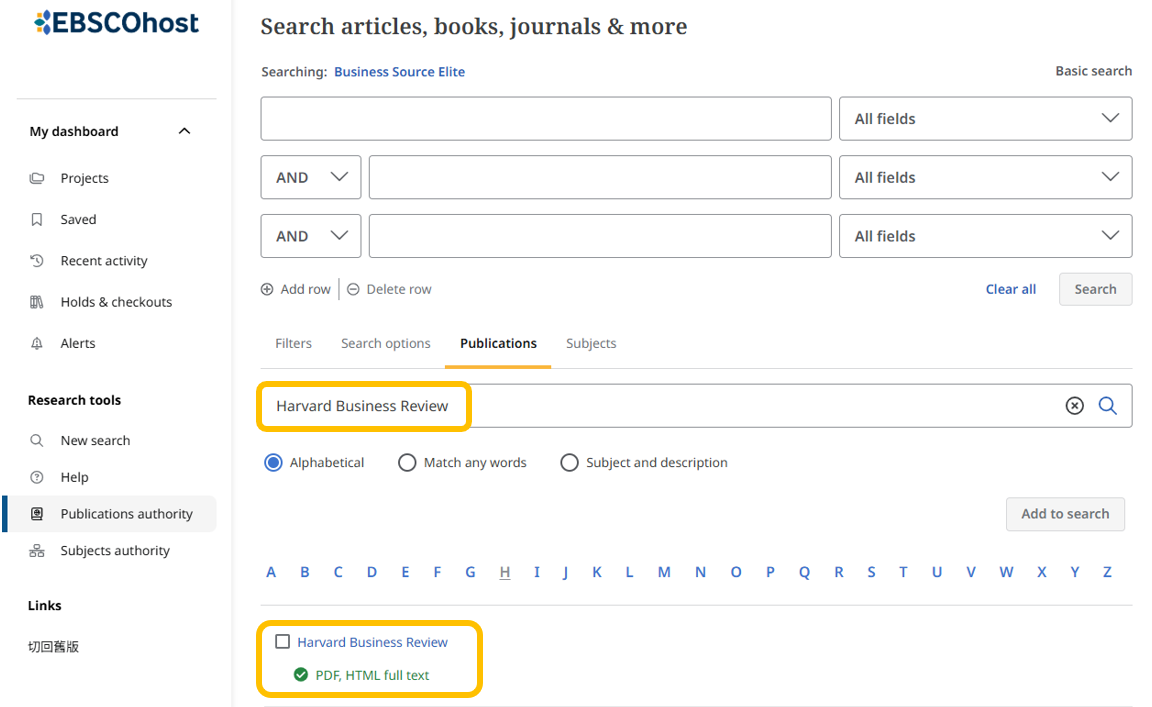Open the first AND operator dropdown
This screenshot has height=707, width=1152.
point(311,178)
